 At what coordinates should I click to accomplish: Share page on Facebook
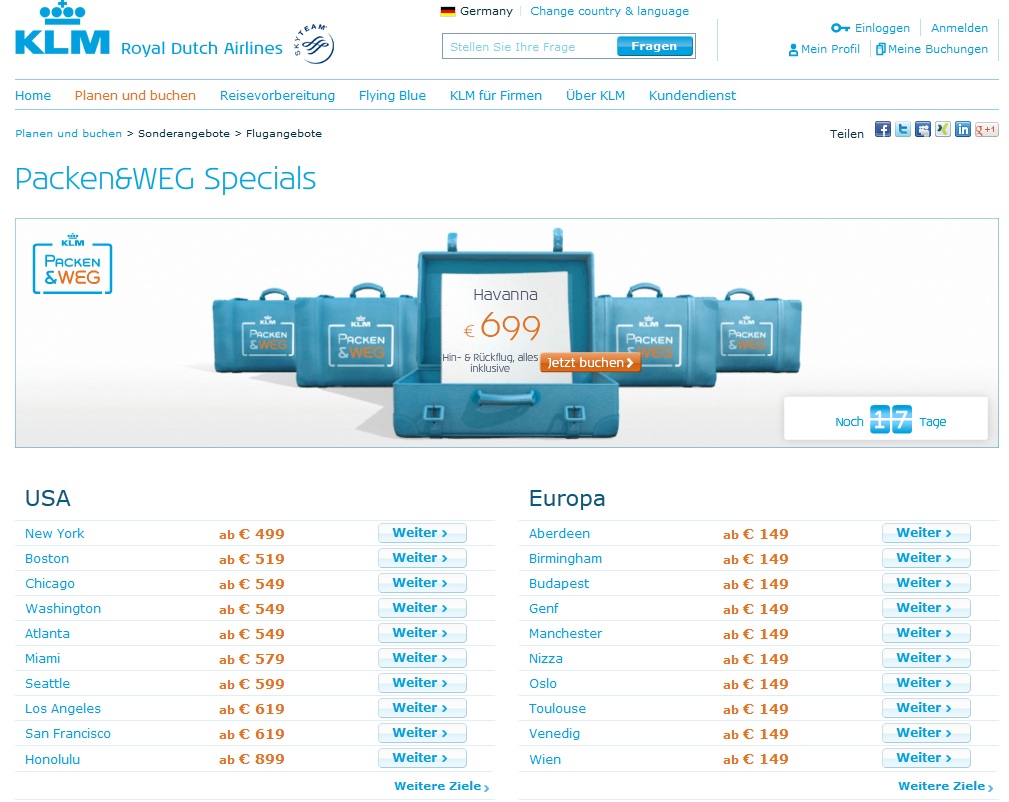pos(883,129)
